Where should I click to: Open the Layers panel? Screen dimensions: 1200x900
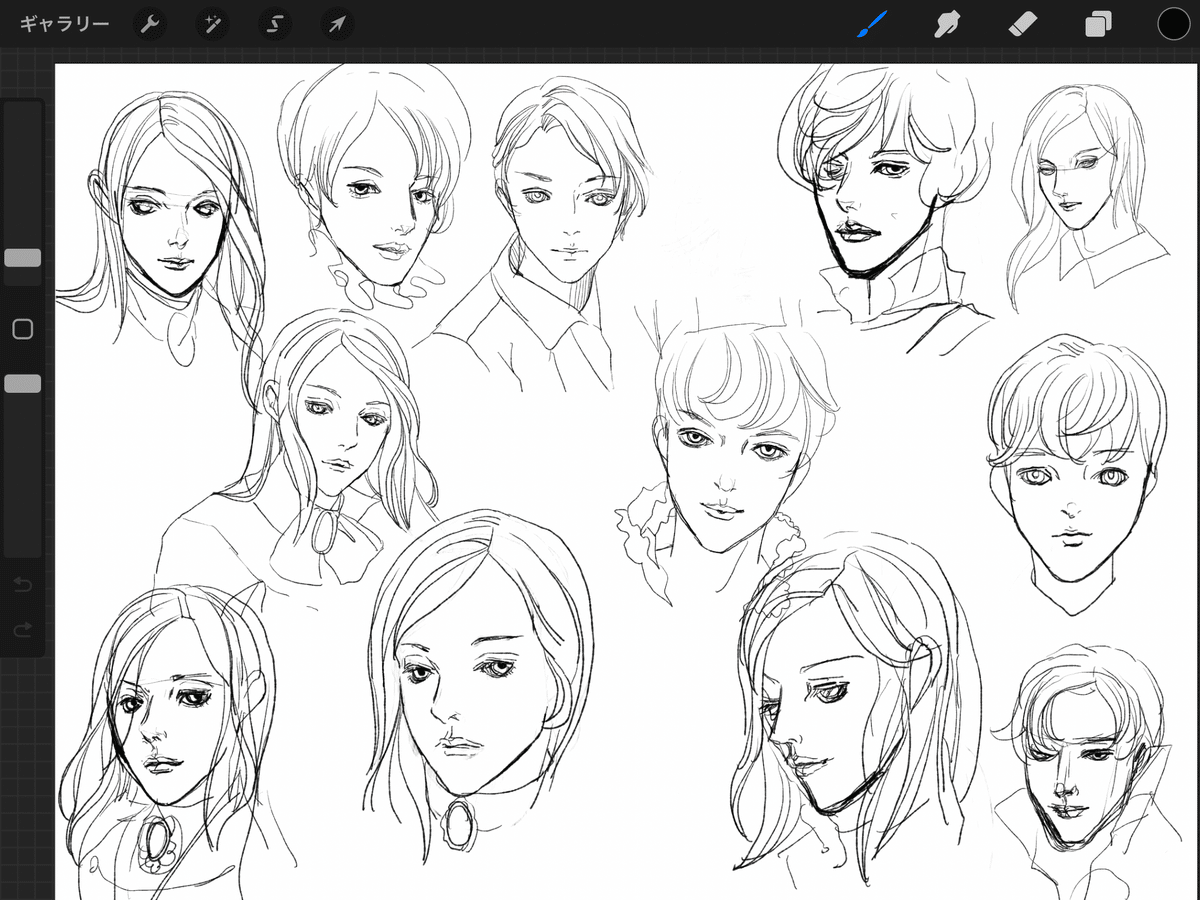(1098, 24)
